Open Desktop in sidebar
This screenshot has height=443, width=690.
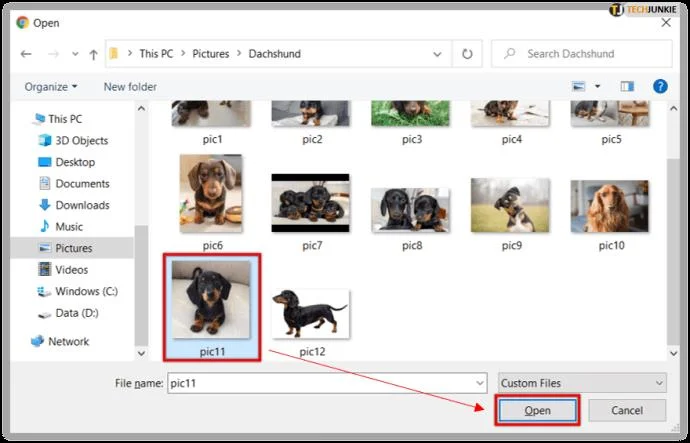(x=67, y=162)
